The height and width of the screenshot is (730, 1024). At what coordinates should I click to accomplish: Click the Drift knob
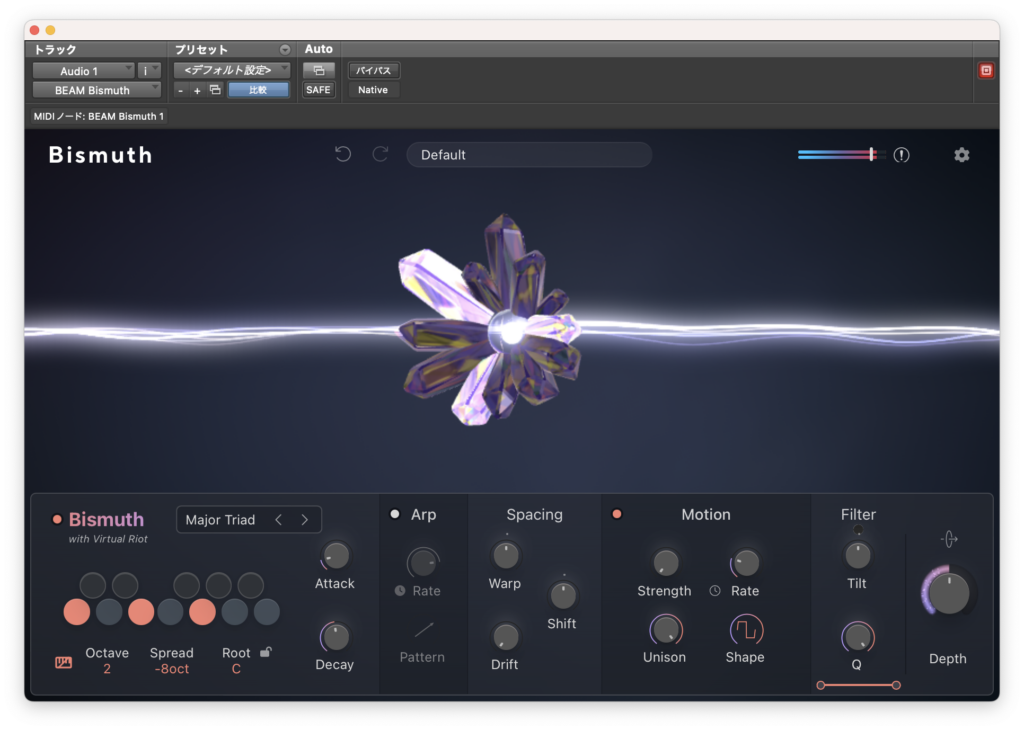tap(505, 637)
